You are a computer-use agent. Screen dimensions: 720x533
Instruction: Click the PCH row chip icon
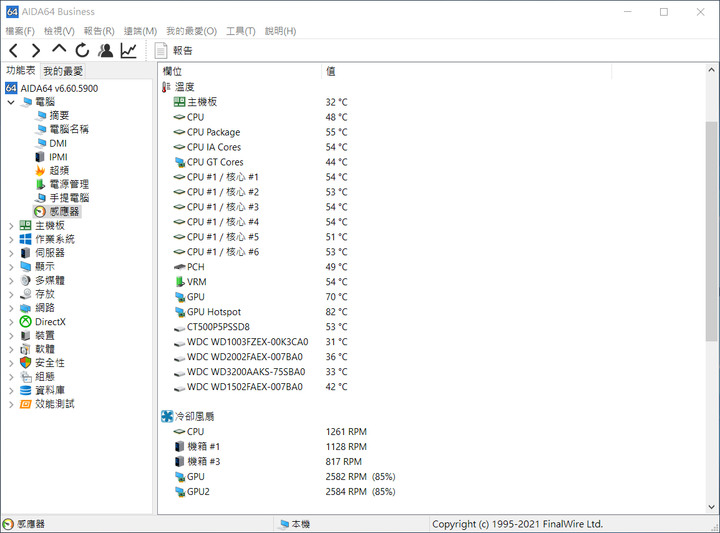click(x=179, y=267)
